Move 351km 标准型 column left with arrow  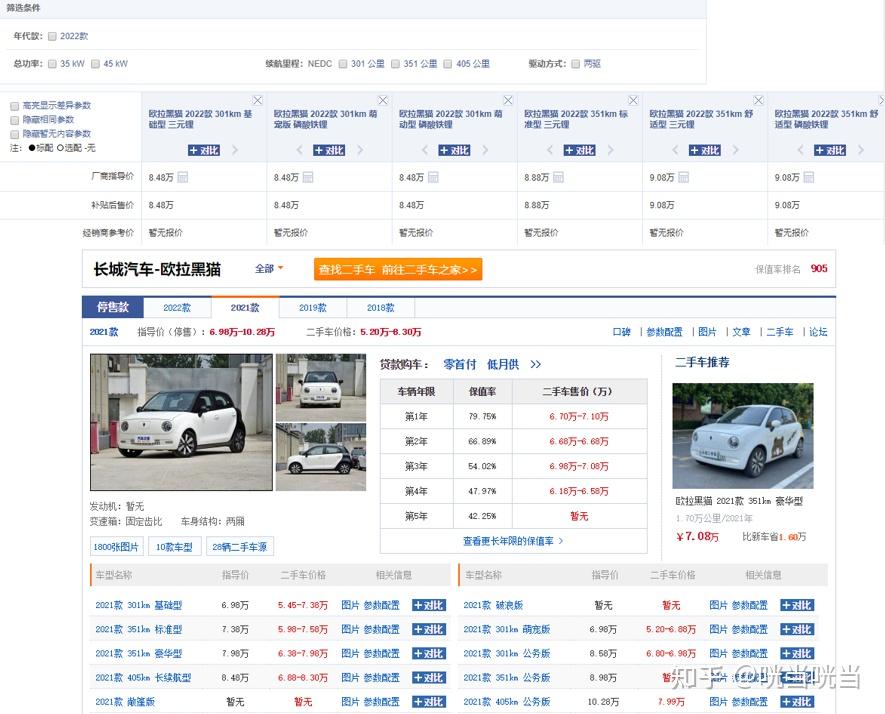[550, 150]
